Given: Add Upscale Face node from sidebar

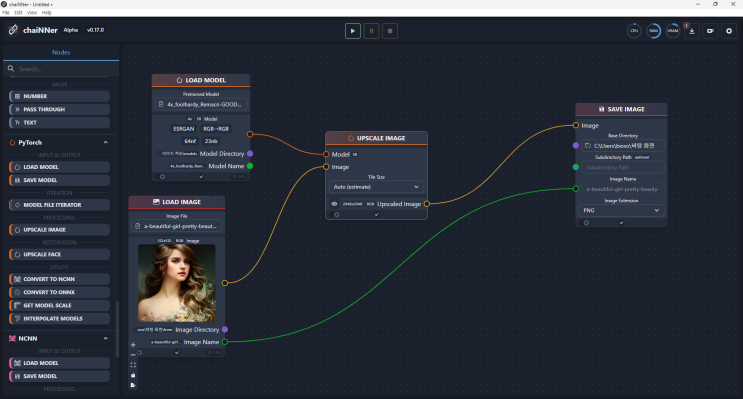Looking at the screenshot, I should point(59,254).
